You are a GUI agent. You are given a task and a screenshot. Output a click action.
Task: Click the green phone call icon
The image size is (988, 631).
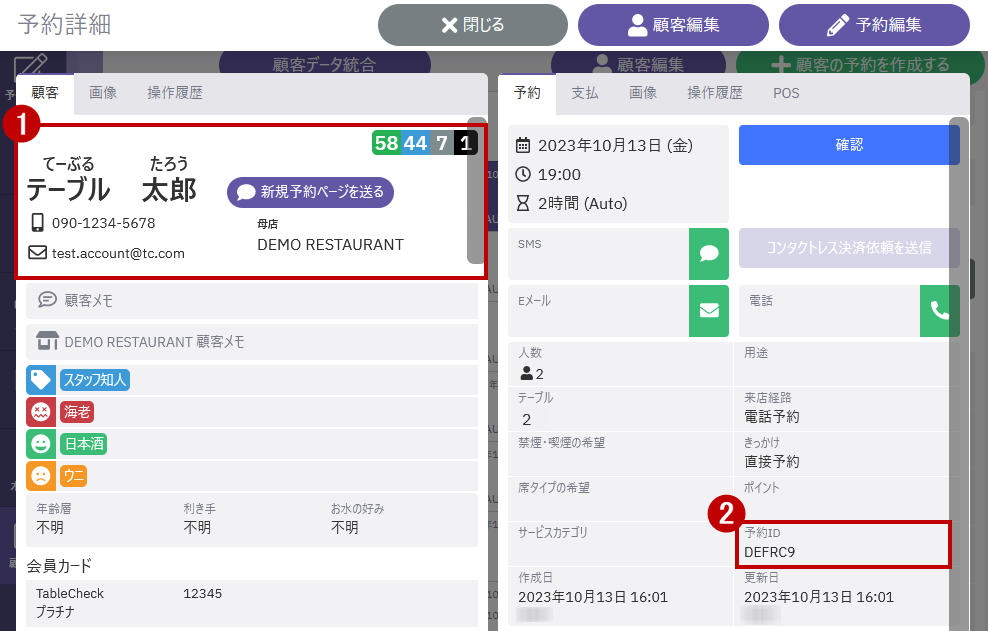click(939, 310)
